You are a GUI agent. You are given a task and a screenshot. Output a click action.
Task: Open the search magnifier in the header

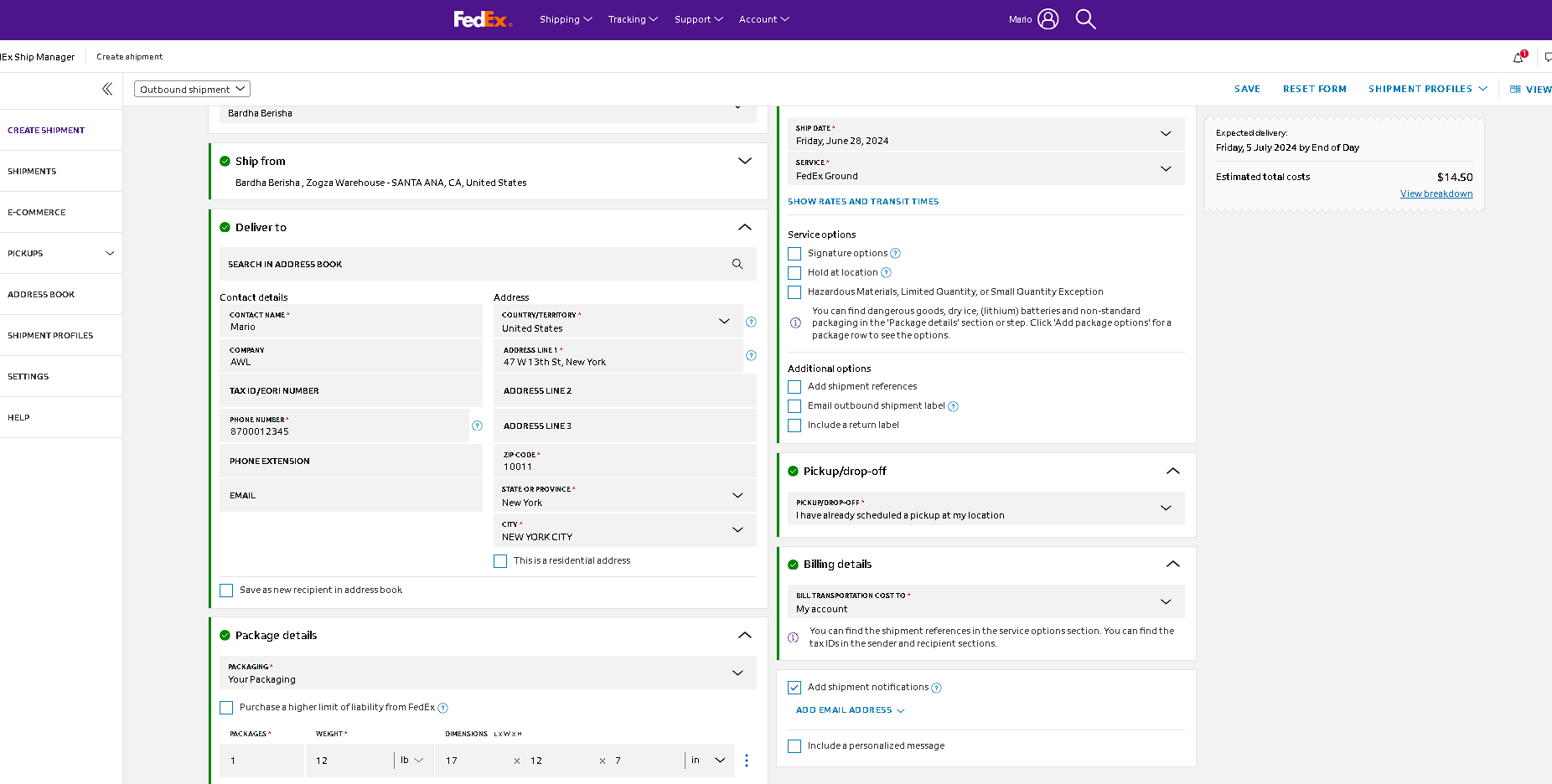pyautogui.click(x=1085, y=19)
